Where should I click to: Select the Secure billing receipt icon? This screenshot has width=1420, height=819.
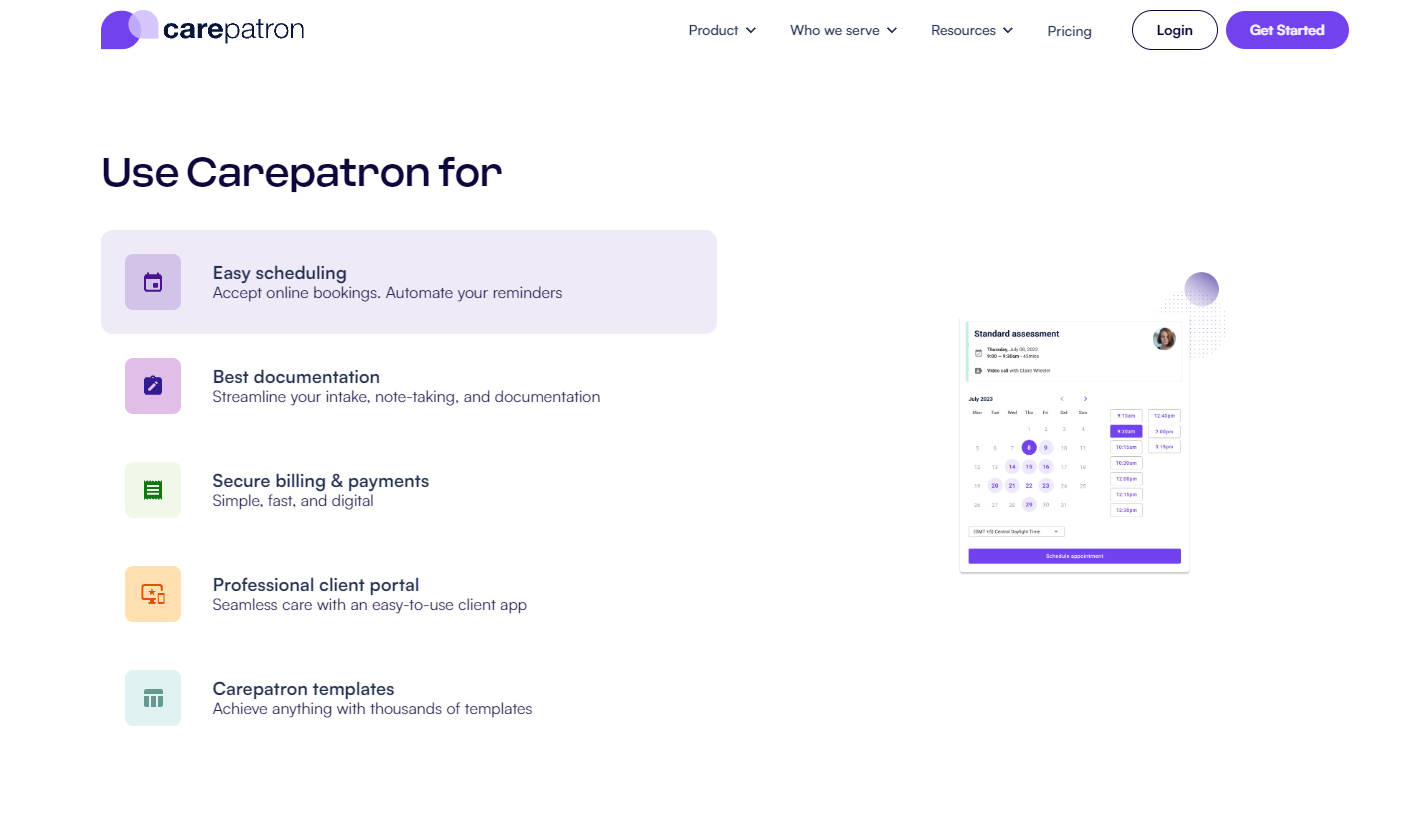point(152,490)
